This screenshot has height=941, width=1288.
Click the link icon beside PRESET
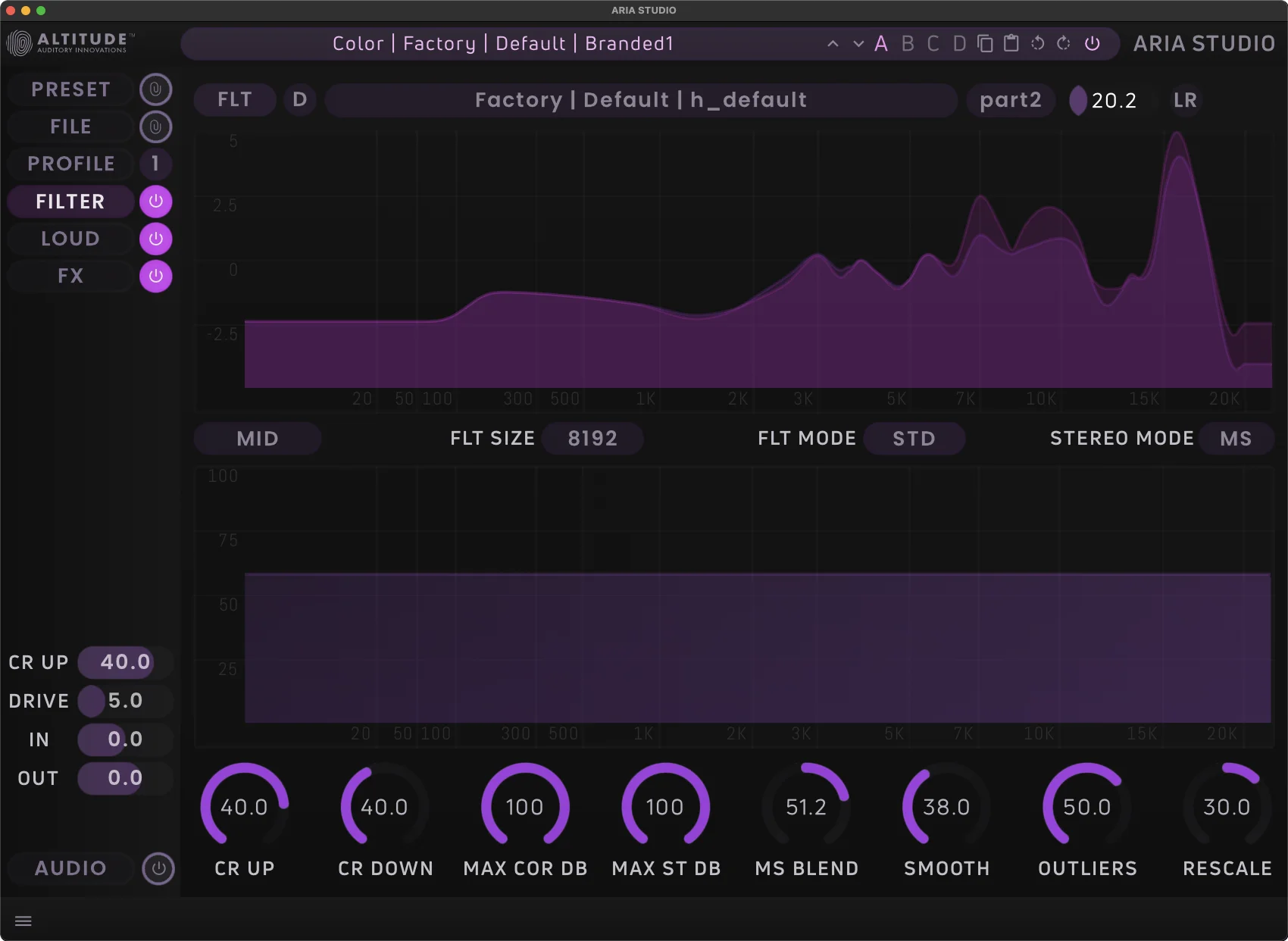click(x=155, y=89)
